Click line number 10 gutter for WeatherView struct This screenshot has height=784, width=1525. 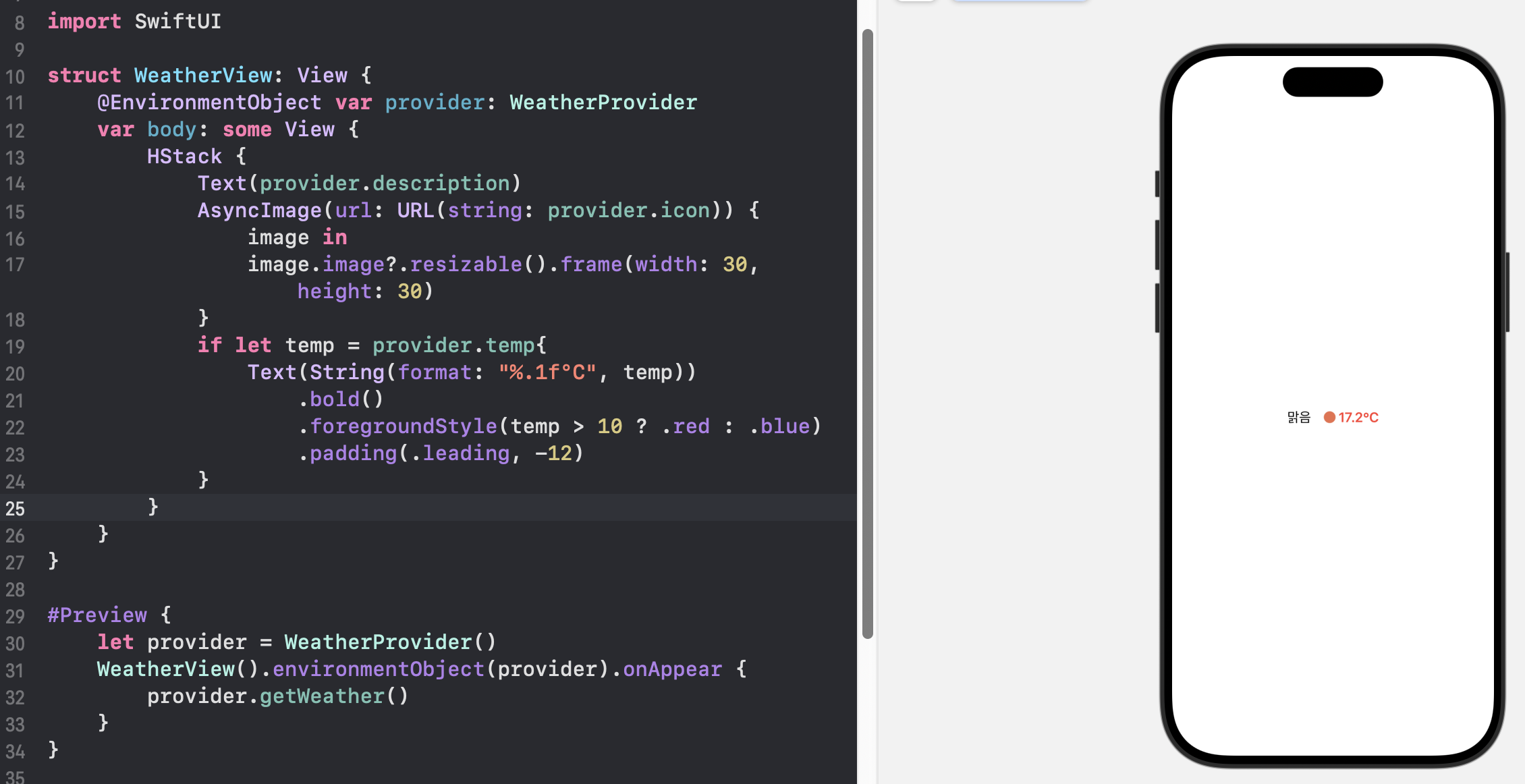pos(15,76)
